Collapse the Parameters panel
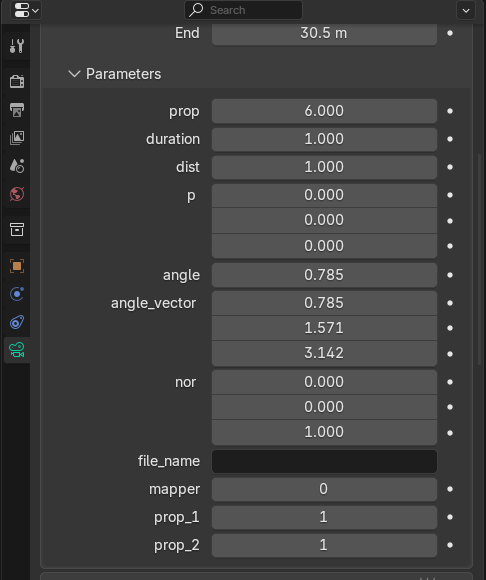486x580 pixels. [x=74, y=74]
